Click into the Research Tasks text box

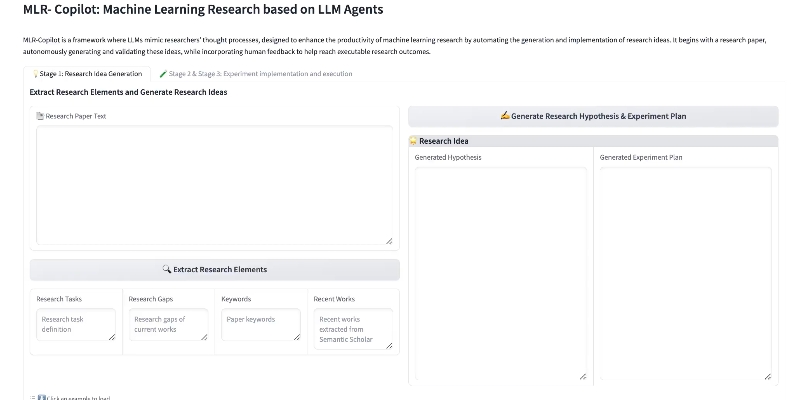coord(76,324)
